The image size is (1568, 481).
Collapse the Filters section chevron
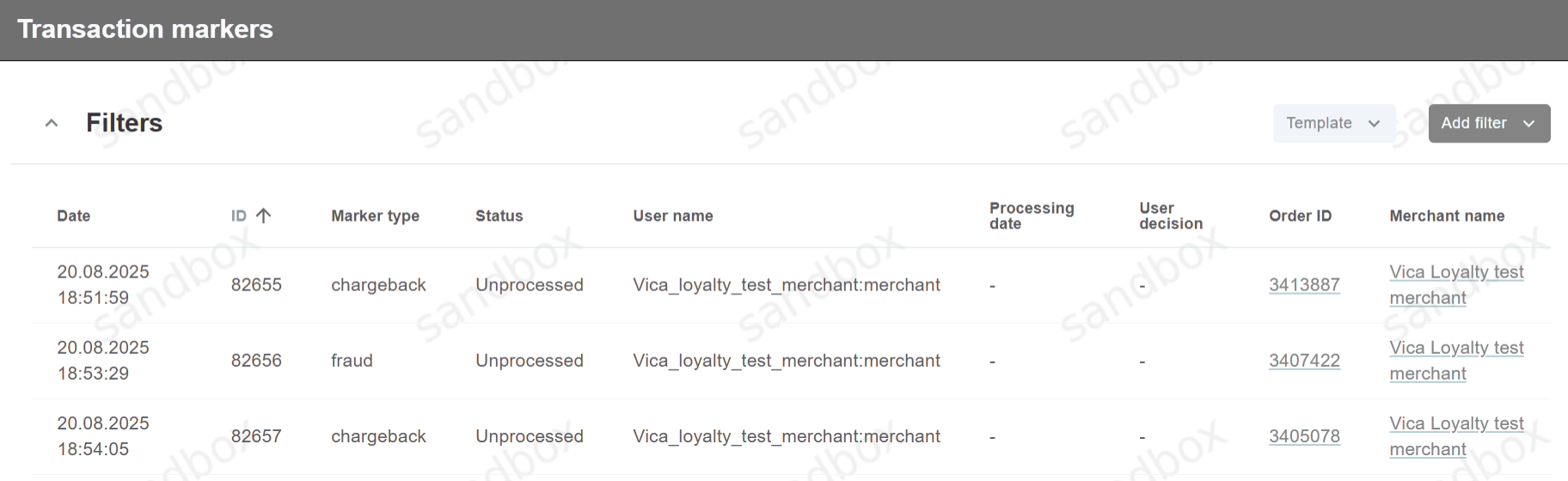click(52, 123)
